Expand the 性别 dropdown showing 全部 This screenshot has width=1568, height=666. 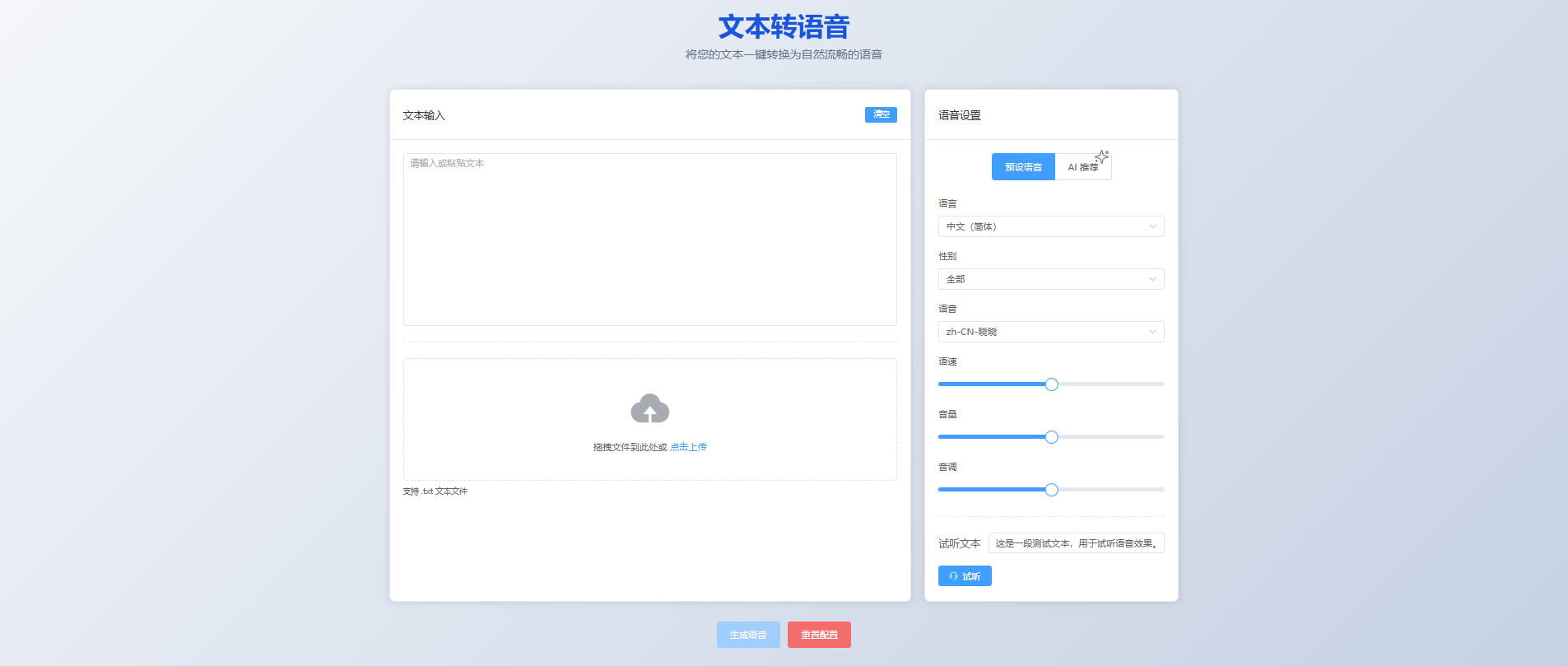point(1050,279)
